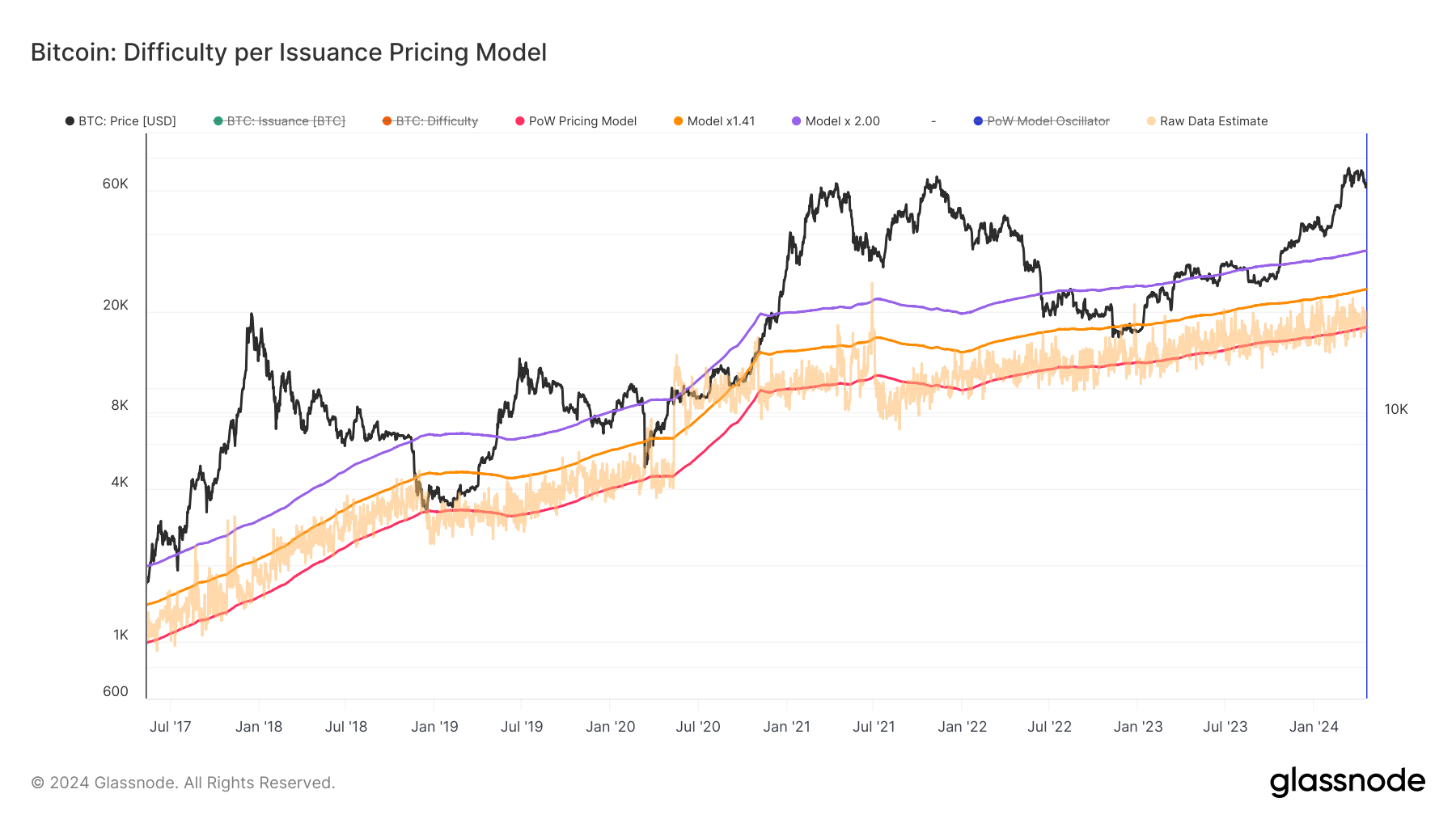
Task: Show the hidden BTC: Issuance [BTC] series label
Action: pyautogui.click(x=286, y=121)
